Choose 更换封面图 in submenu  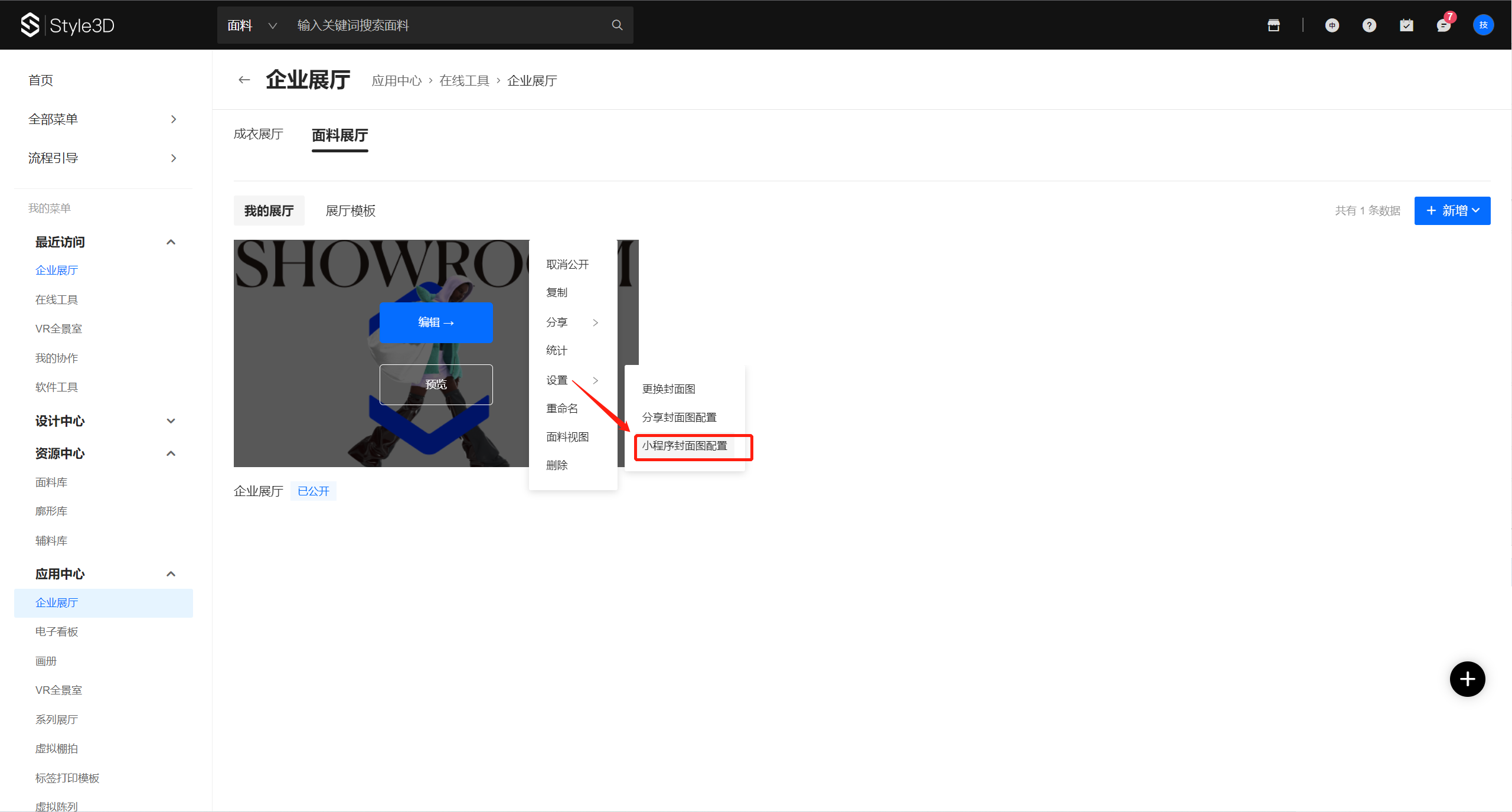669,389
